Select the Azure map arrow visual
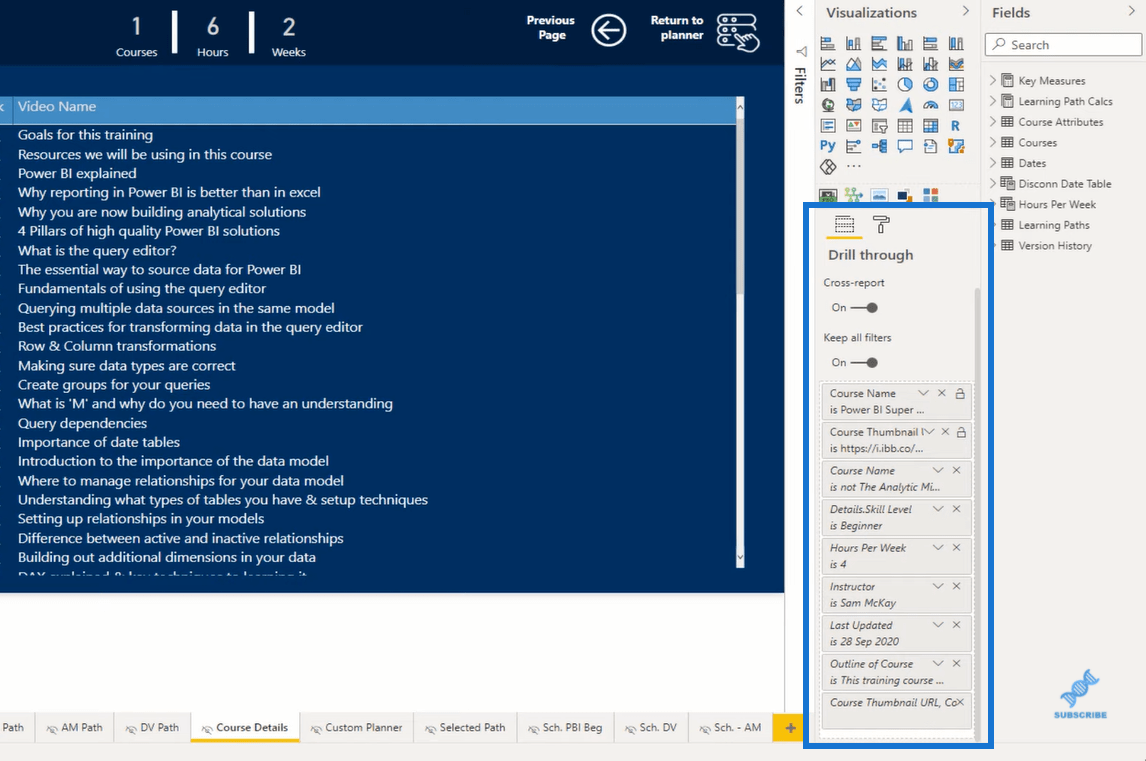The image size is (1146, 761). (x=905, y=105)
